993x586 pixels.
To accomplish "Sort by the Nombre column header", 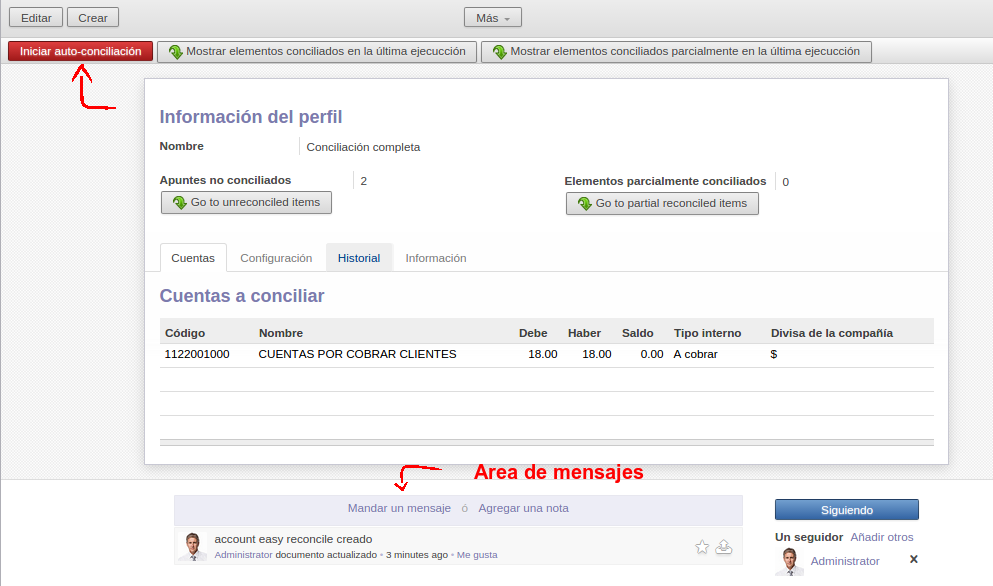I will pyautogui.click(x=281, y=333).
